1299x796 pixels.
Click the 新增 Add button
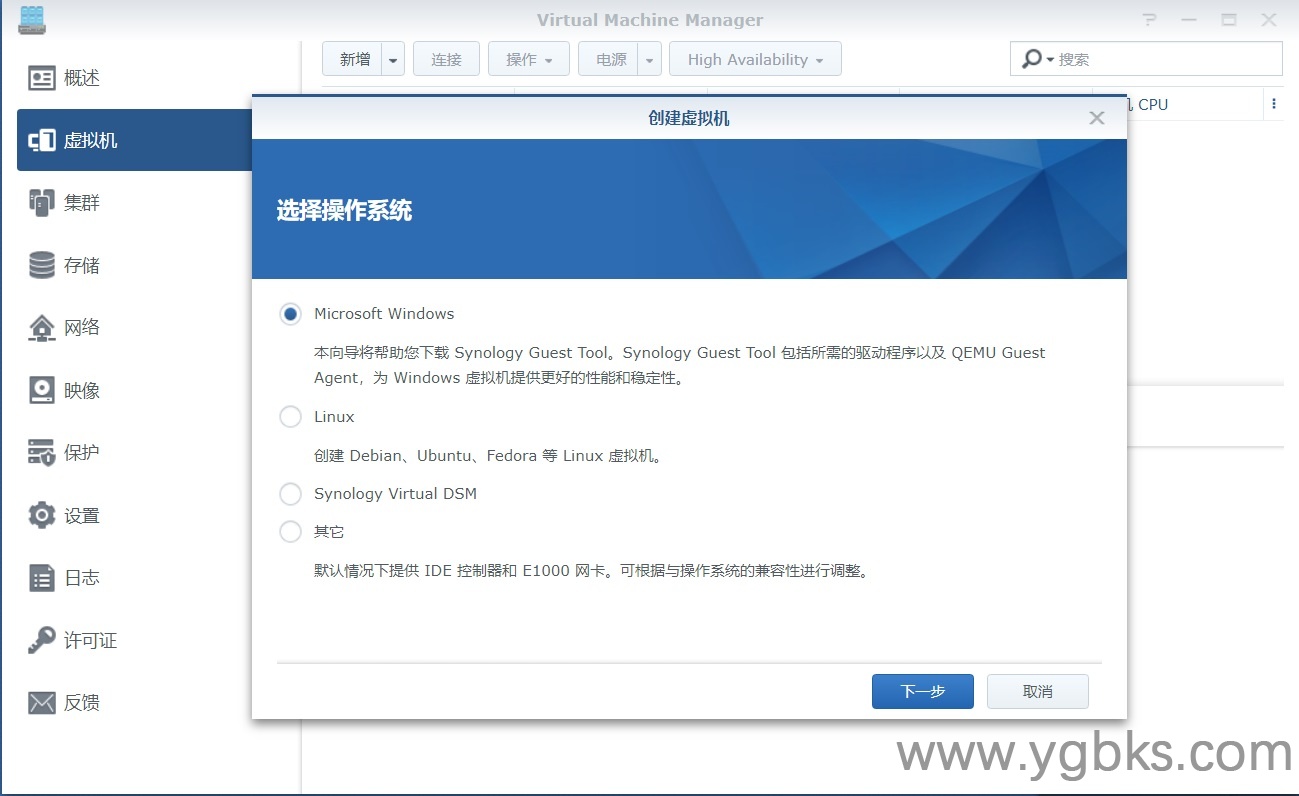(x=353, y=59)
